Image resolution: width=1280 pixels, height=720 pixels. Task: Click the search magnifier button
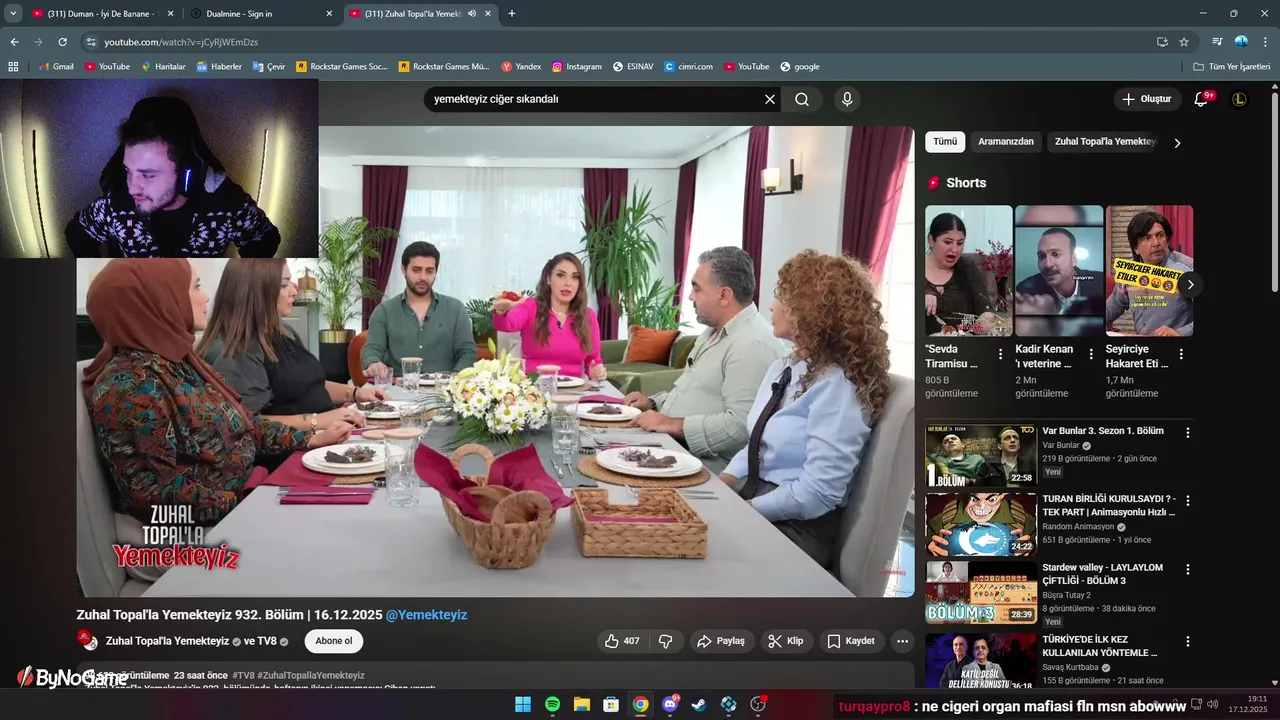tap(802, 99)
